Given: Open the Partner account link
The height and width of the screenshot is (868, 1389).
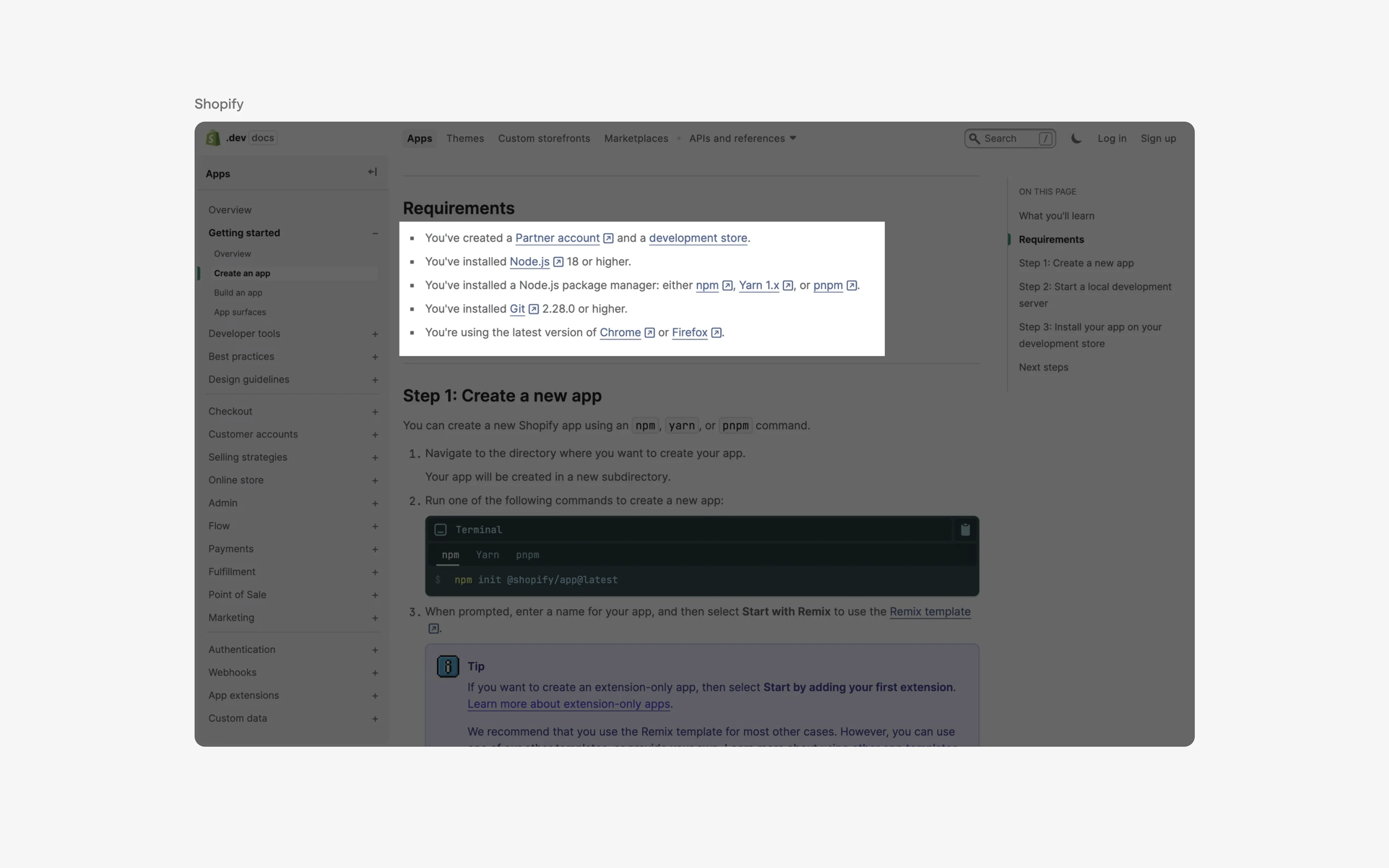Looking at the screenshot, I should pyautogui.click(x=557, y=238).
